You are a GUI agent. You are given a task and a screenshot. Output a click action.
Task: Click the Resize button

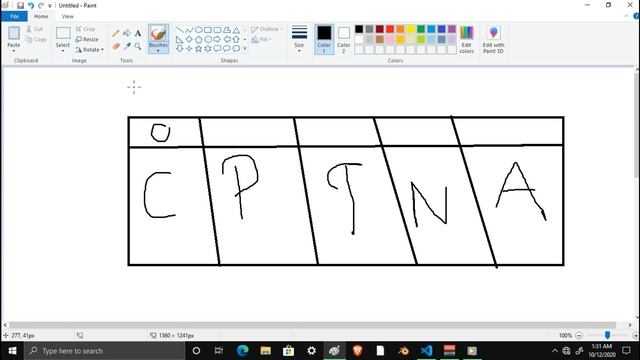pyautogui.click(x=87, y=40)
